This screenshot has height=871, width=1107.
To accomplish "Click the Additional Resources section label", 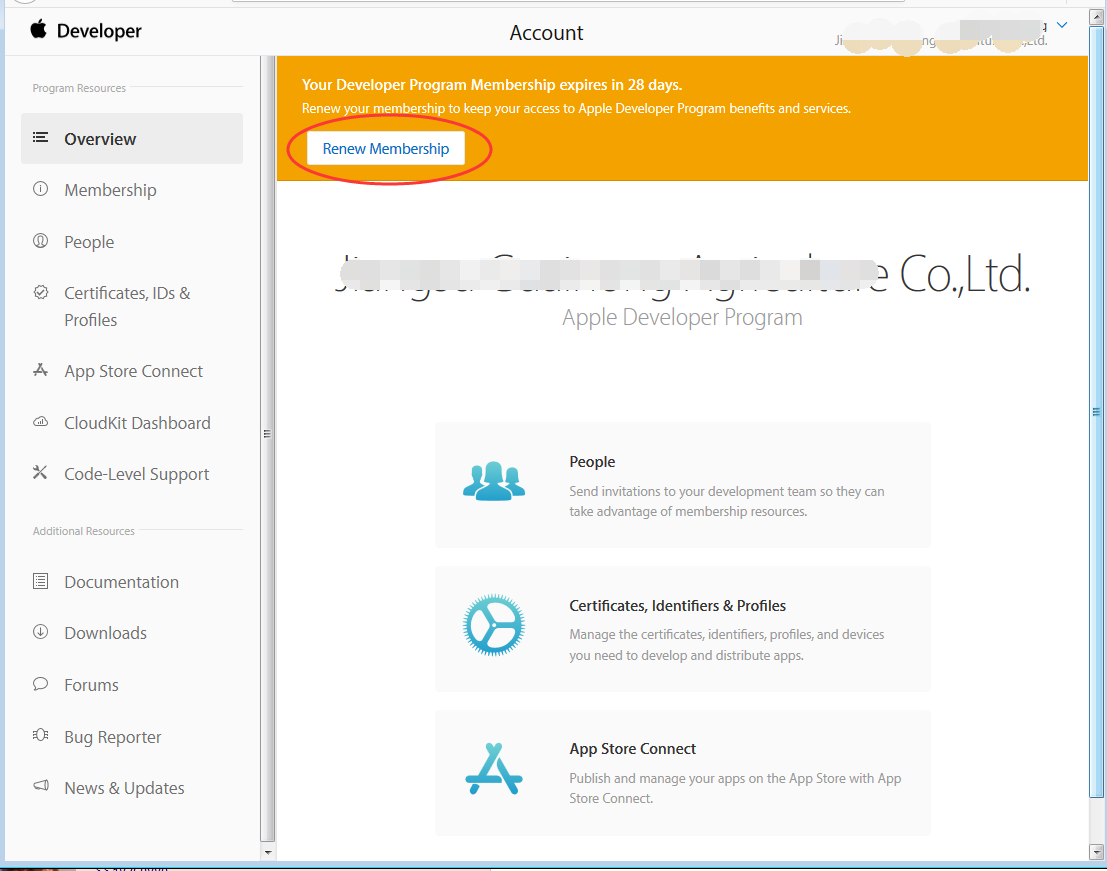I will click(83, 531).
